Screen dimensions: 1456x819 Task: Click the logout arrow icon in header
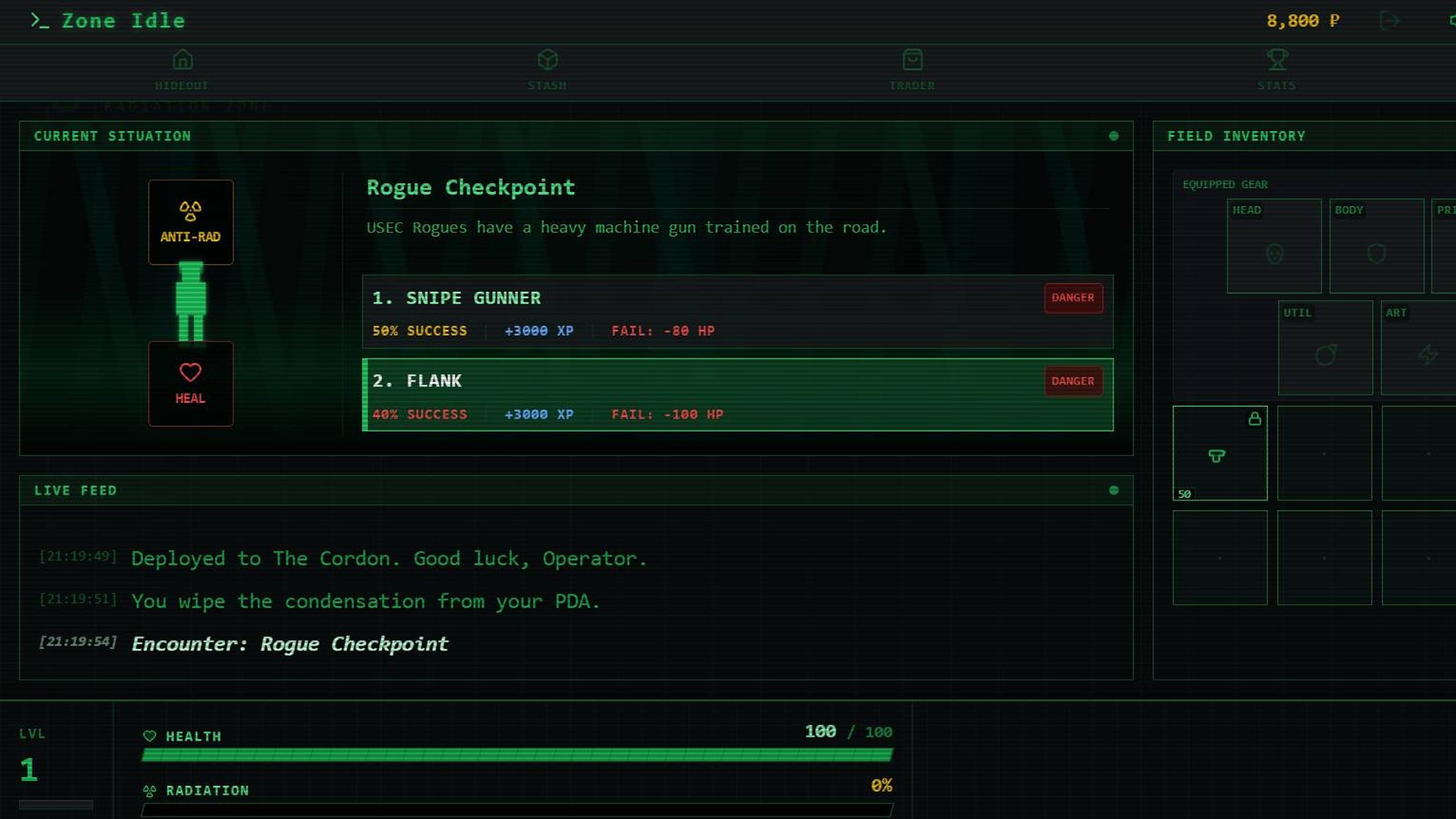click(1389, 21)
